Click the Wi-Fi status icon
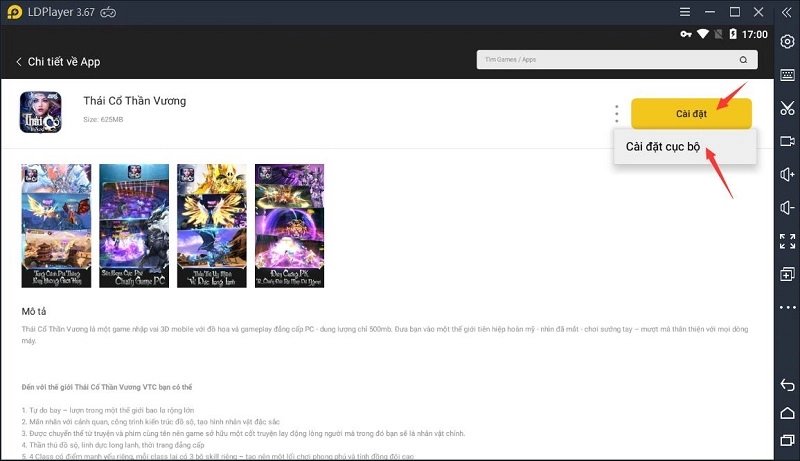Image resolution: width=800 pixels, height=461 pixels. (703, 34)
